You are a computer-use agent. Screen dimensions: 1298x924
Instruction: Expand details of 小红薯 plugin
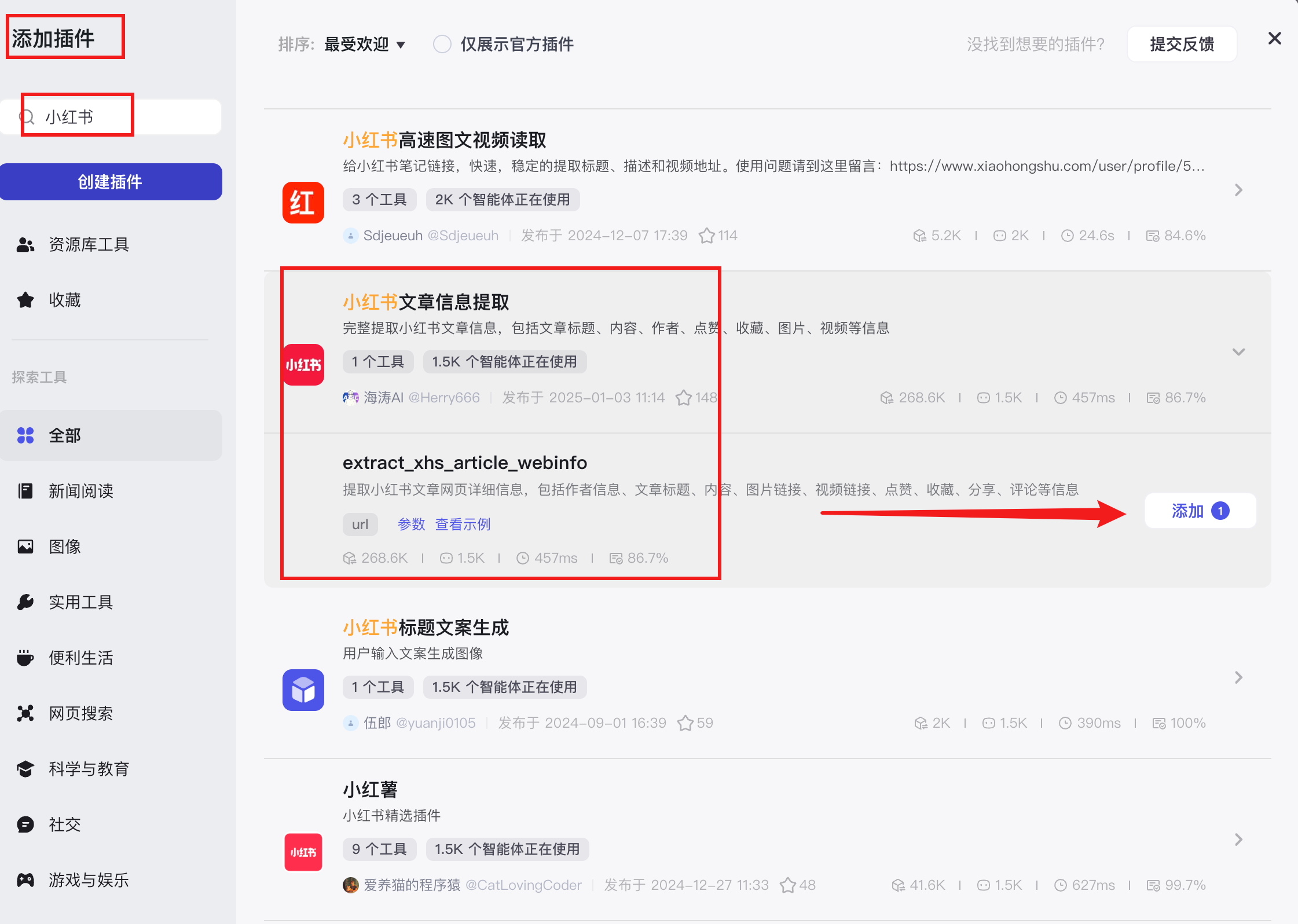1238,839
